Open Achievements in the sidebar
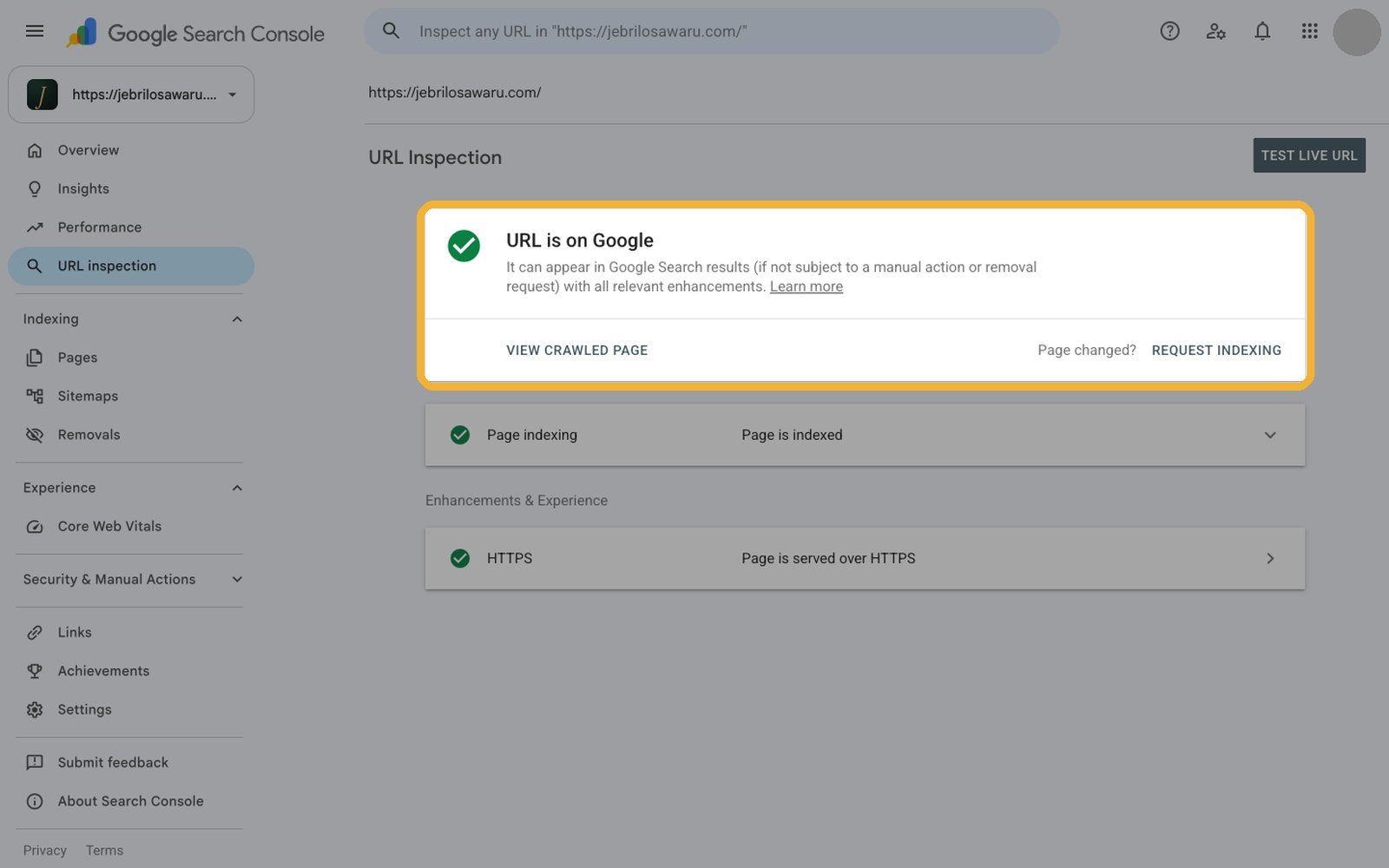This screenshot has height=868, width=1389. [x=131, y=671]
